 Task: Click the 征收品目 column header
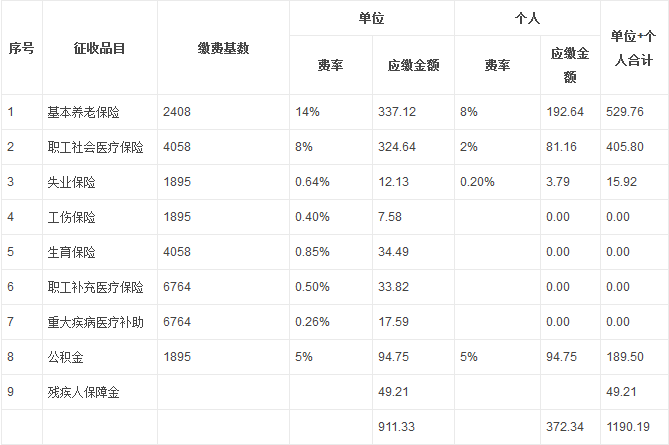click(99, 48)
